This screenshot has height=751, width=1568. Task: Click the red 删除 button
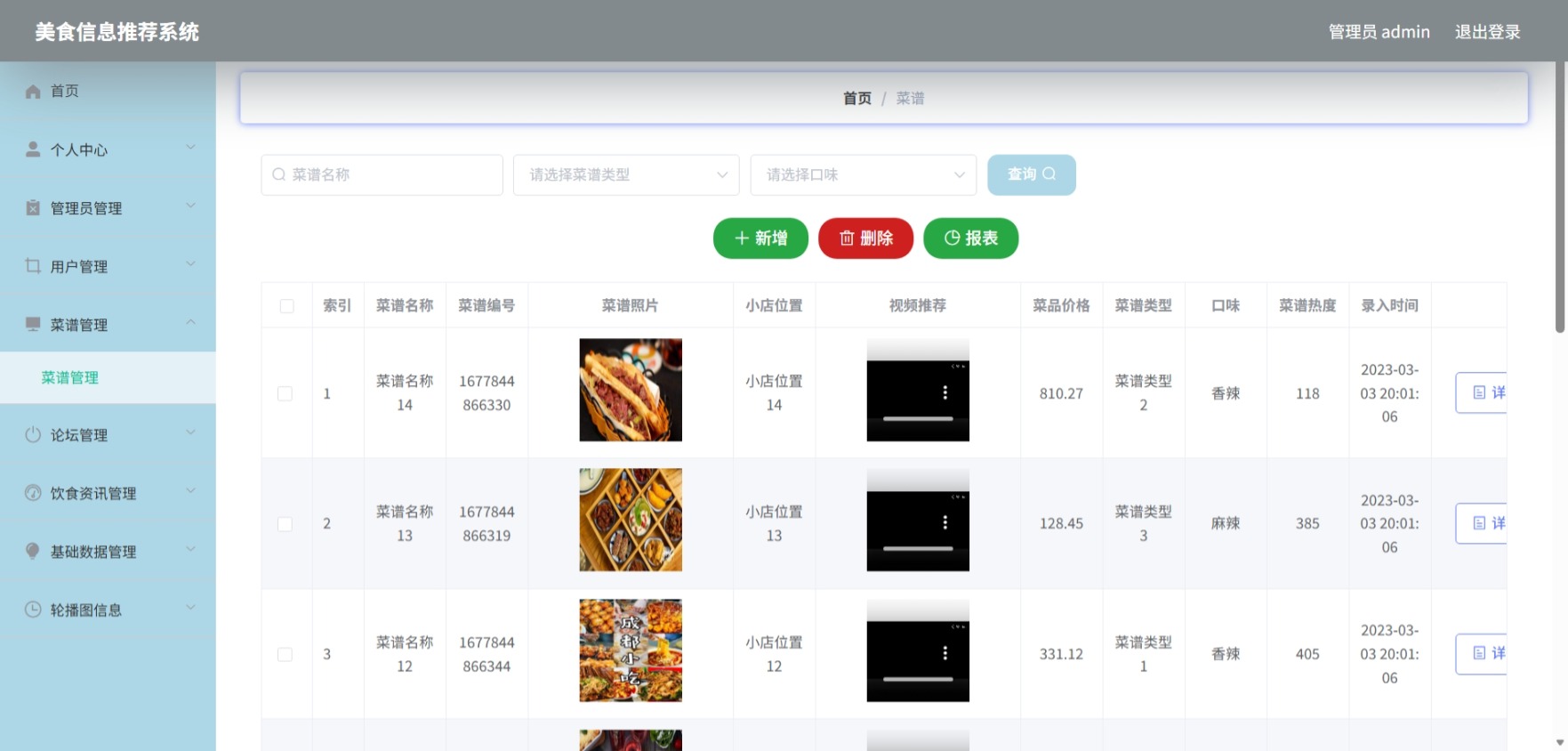865,238
